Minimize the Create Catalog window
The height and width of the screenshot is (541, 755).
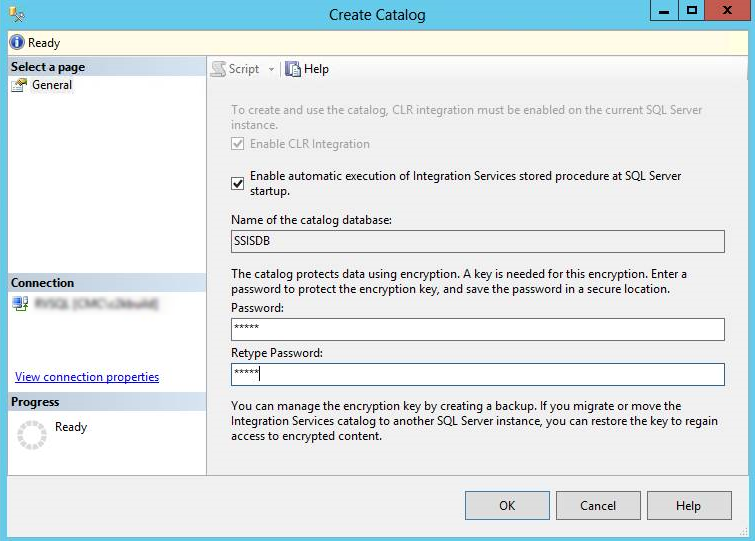[664, 11]
